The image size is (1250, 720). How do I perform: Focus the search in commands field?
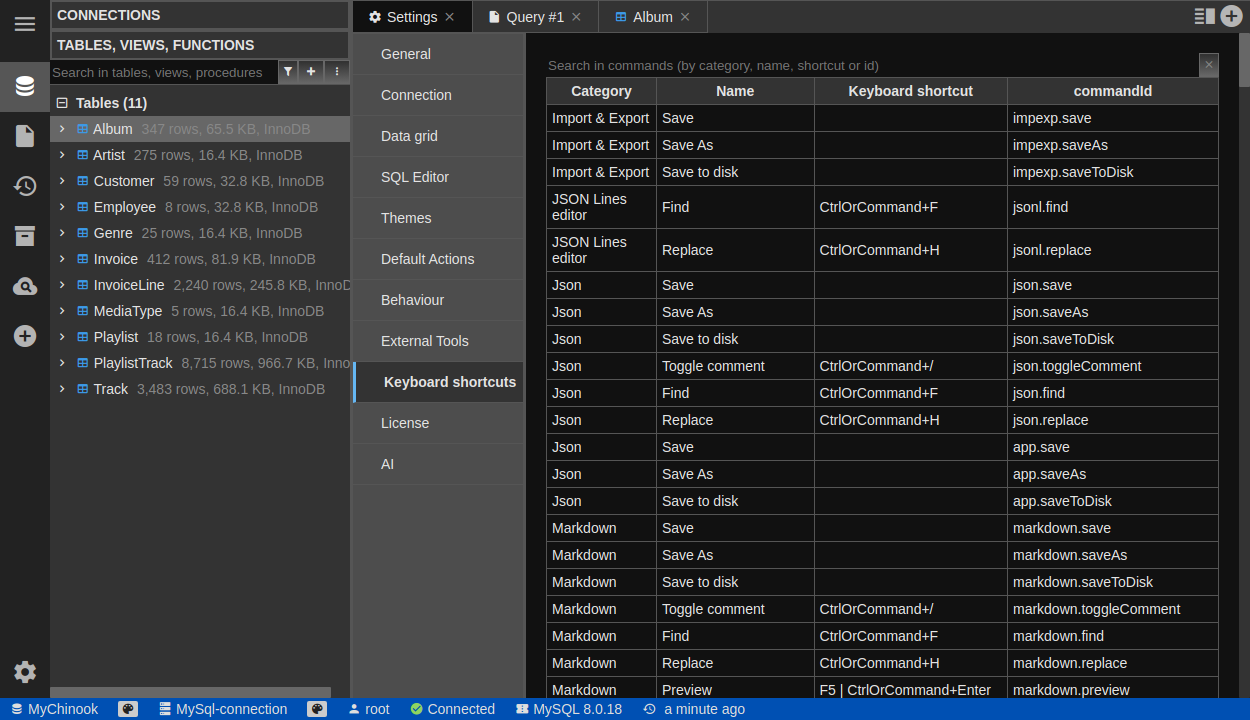click(870, 66)
